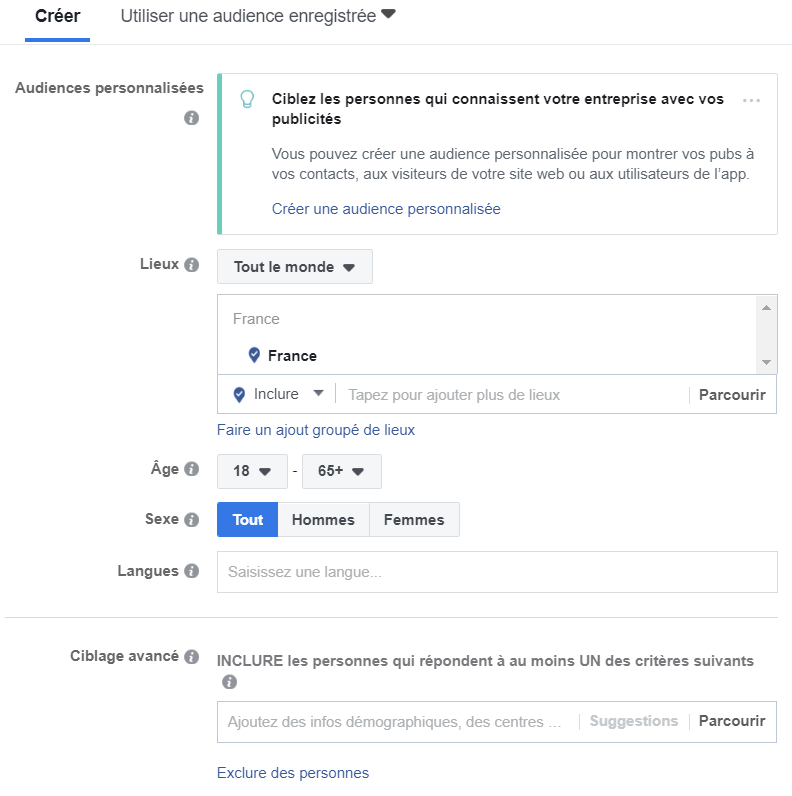Open the minimum age 18 dropdown
This screenshot has height=796, width=792.
(252, 471)
